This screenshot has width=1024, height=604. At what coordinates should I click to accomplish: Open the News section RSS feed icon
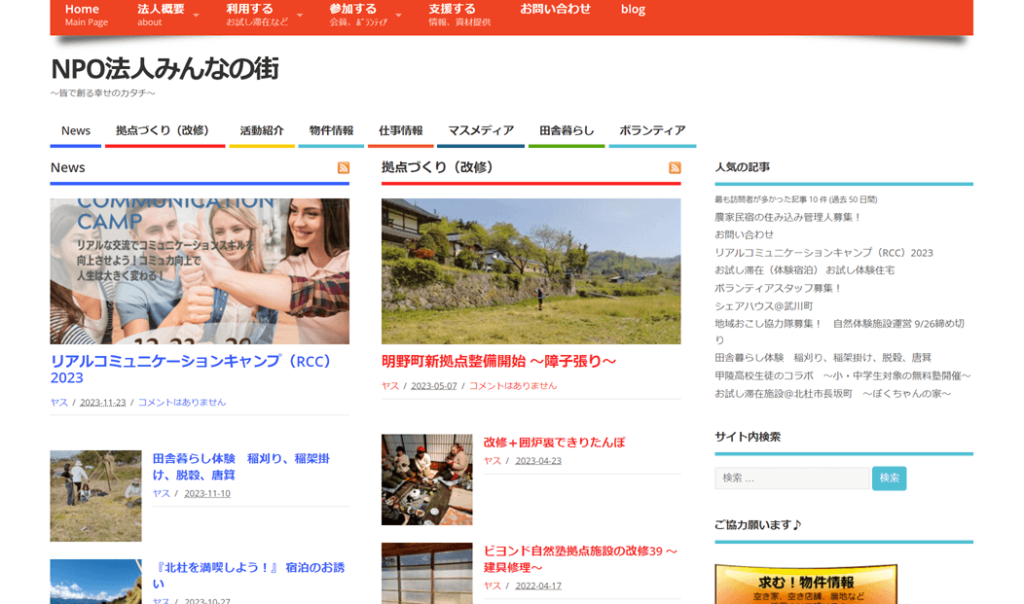pos(343,168)
